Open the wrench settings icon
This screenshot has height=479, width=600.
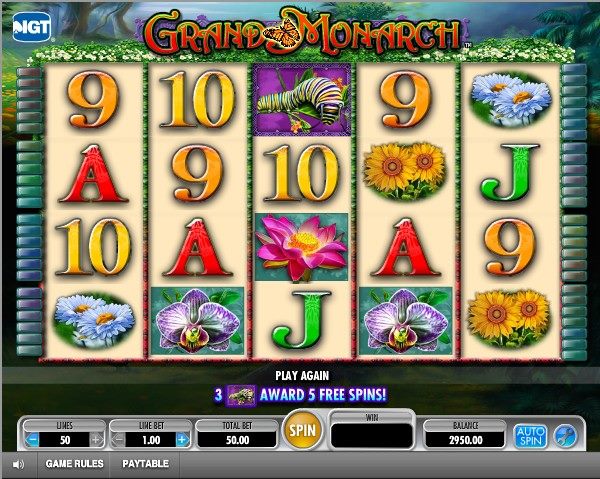(x=565, y=435)
